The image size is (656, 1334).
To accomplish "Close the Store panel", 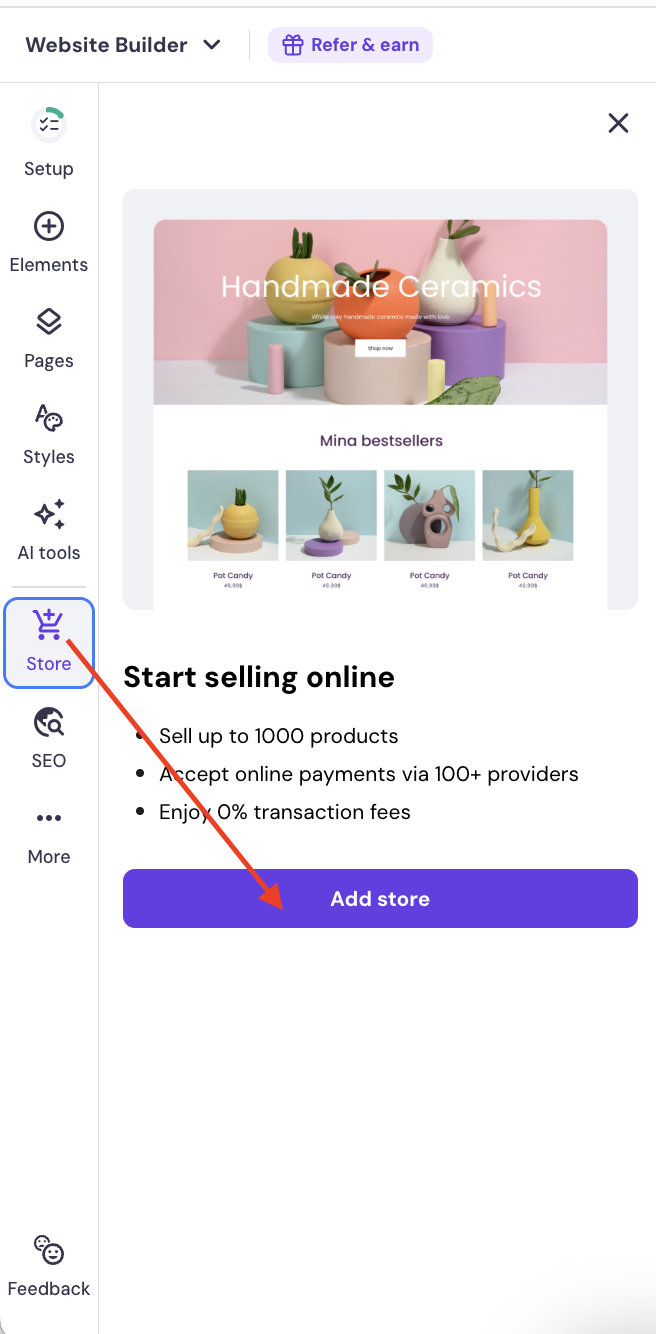I will [x=618, y=123].
